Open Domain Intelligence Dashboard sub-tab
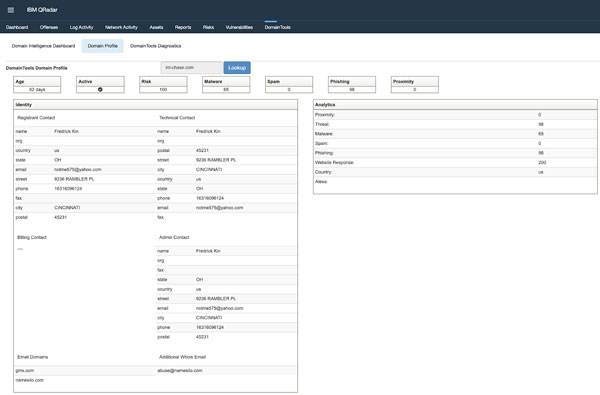 43,46
